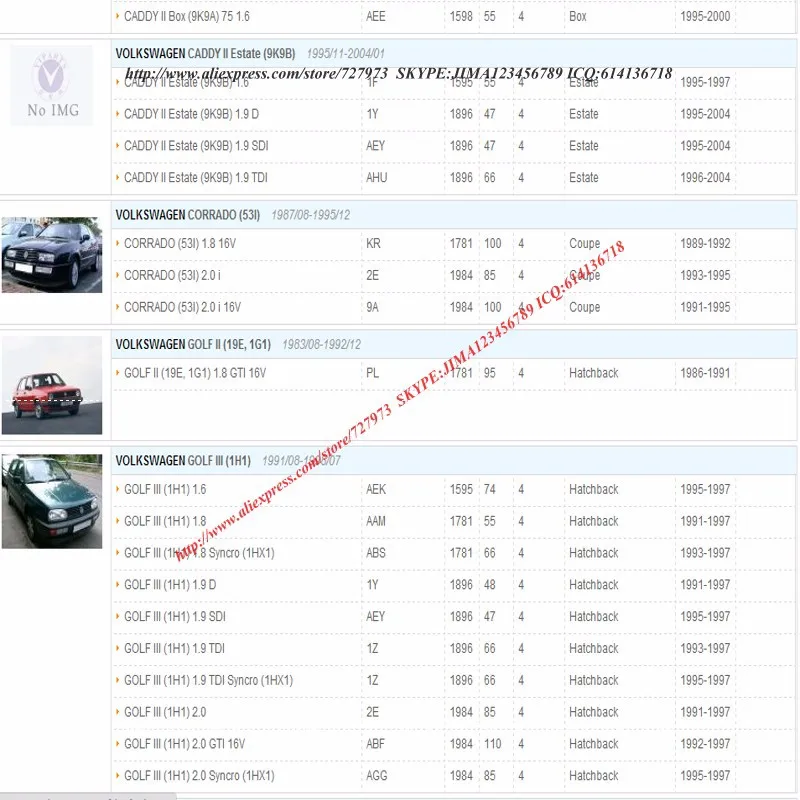The height and width of the screenshot is (800, 800).
Task: Select CORRADO (53I) 2.0 i entry
Action: [172, 276]
